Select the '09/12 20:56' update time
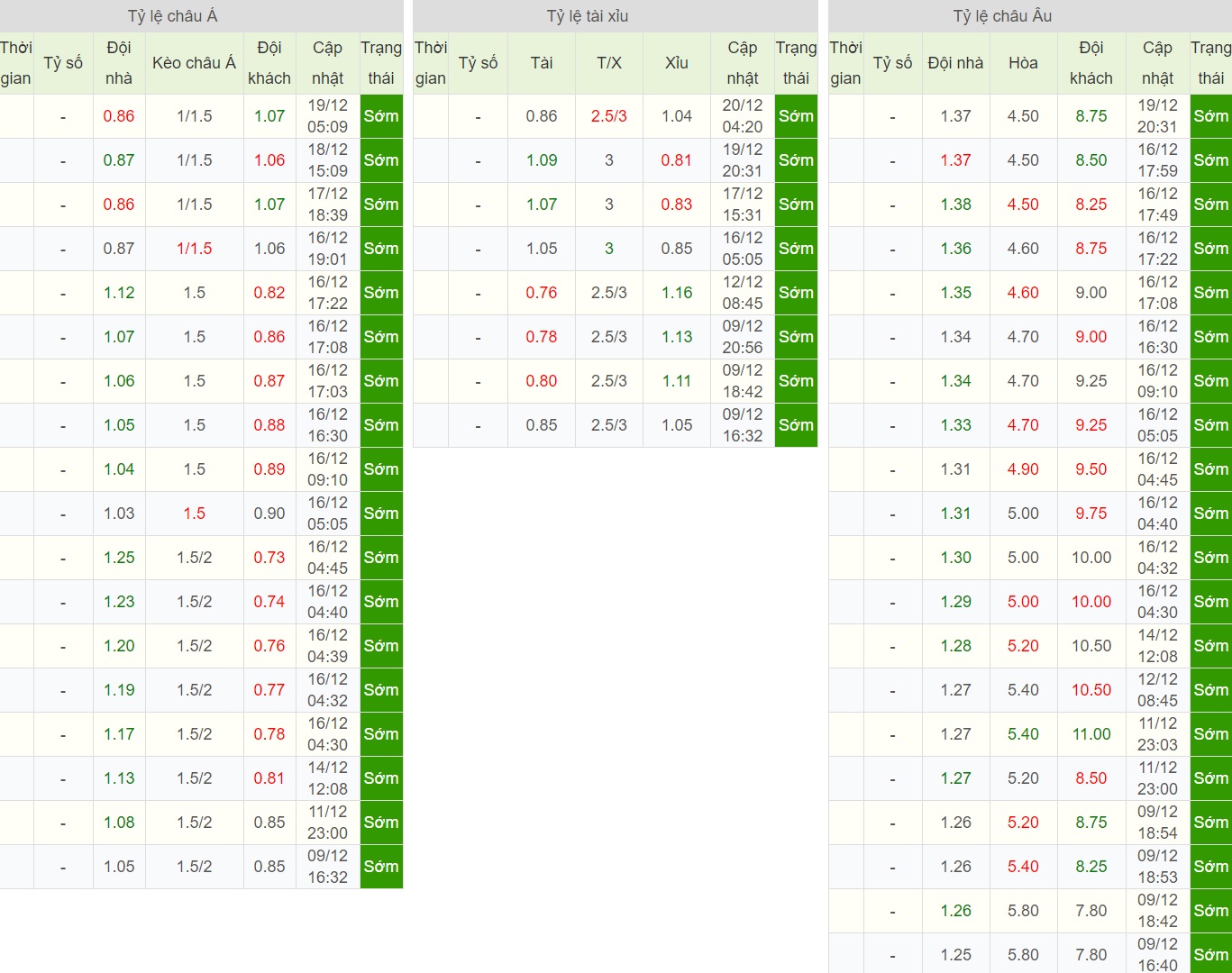Image resolution: width=1232 pixels, height=973 pixels. [x=743, y=337]
